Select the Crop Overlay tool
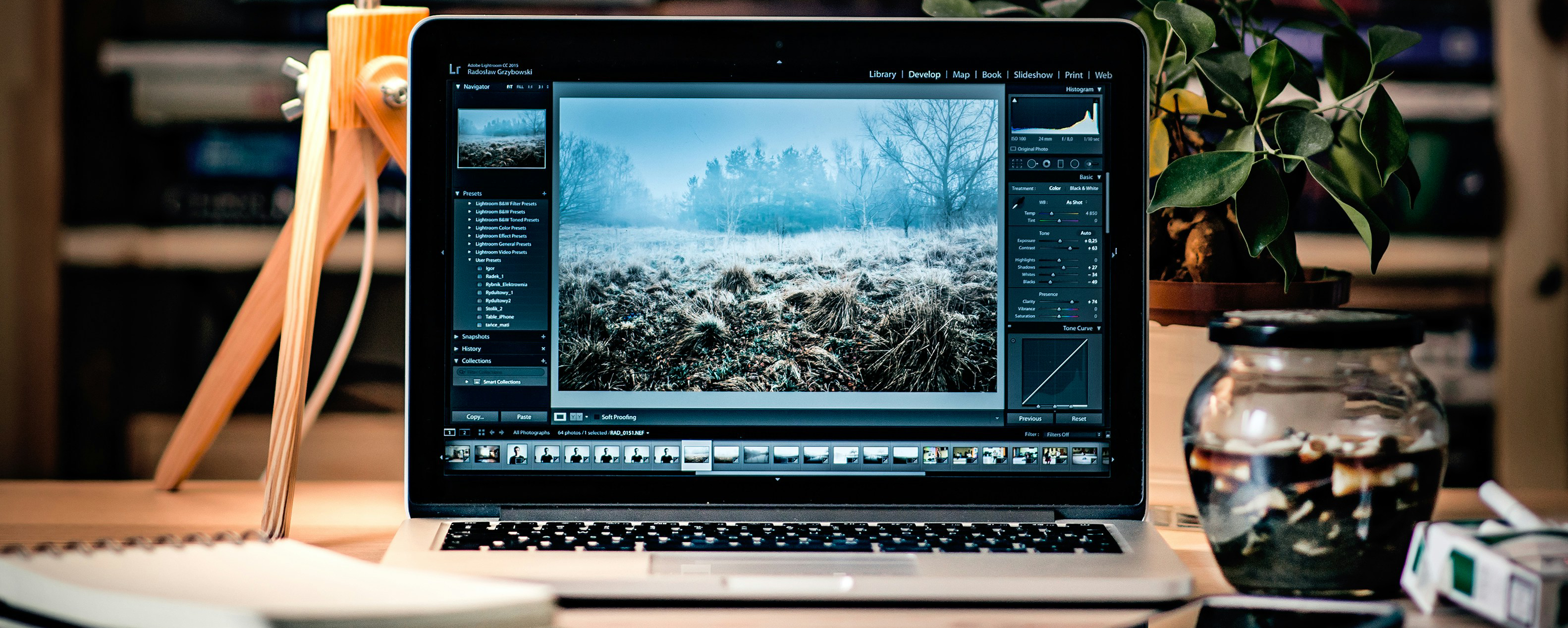This screenshot has width=1568, height=628. [x=1017, y=164]
